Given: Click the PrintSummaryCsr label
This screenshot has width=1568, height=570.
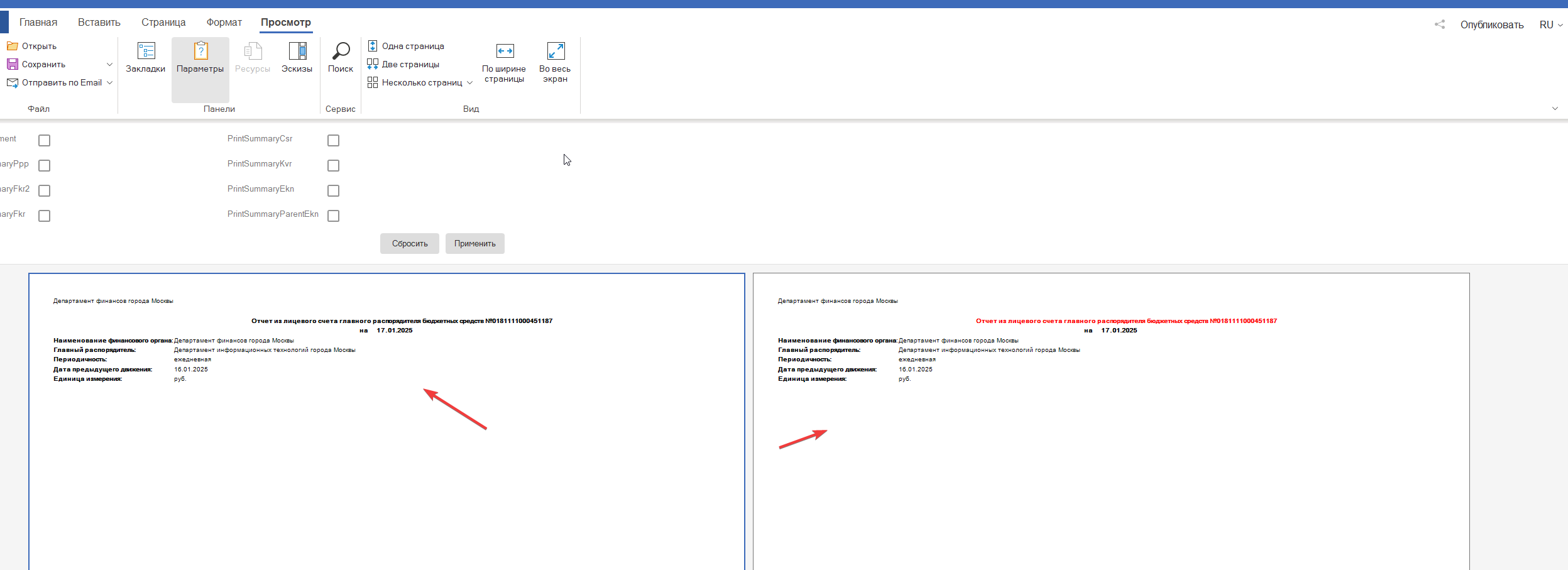Looking at the screenshot, I should [x=260, y=138].
